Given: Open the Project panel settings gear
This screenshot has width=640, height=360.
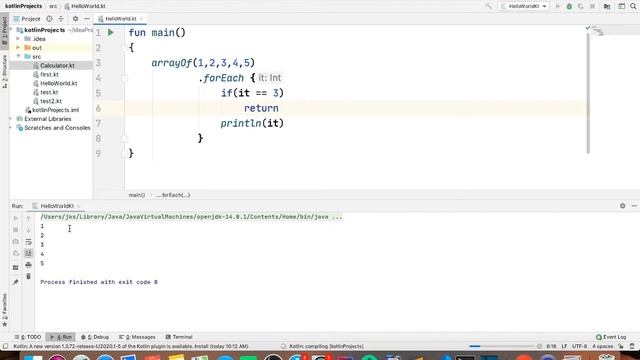Looking at the screenshot, I should [75, 19].
